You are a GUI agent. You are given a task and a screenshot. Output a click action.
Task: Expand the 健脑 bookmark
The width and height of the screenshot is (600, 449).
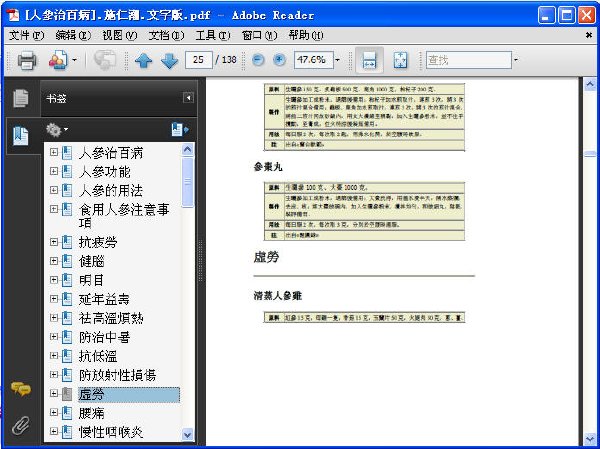[54, 261]
